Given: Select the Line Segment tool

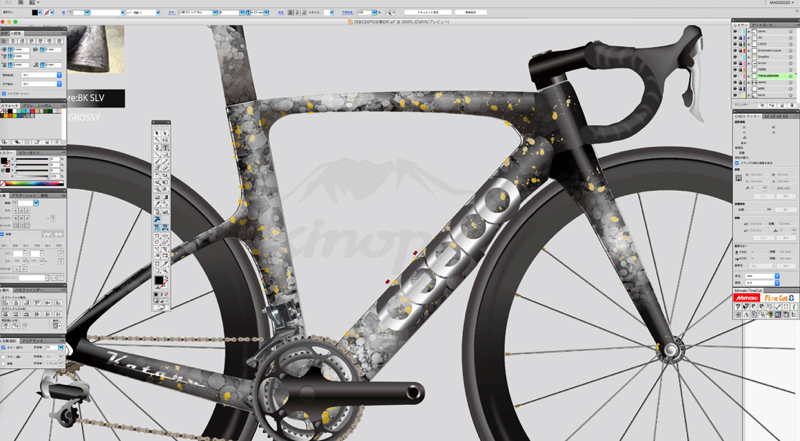Looking at the screenshot, I should [157, 155].
